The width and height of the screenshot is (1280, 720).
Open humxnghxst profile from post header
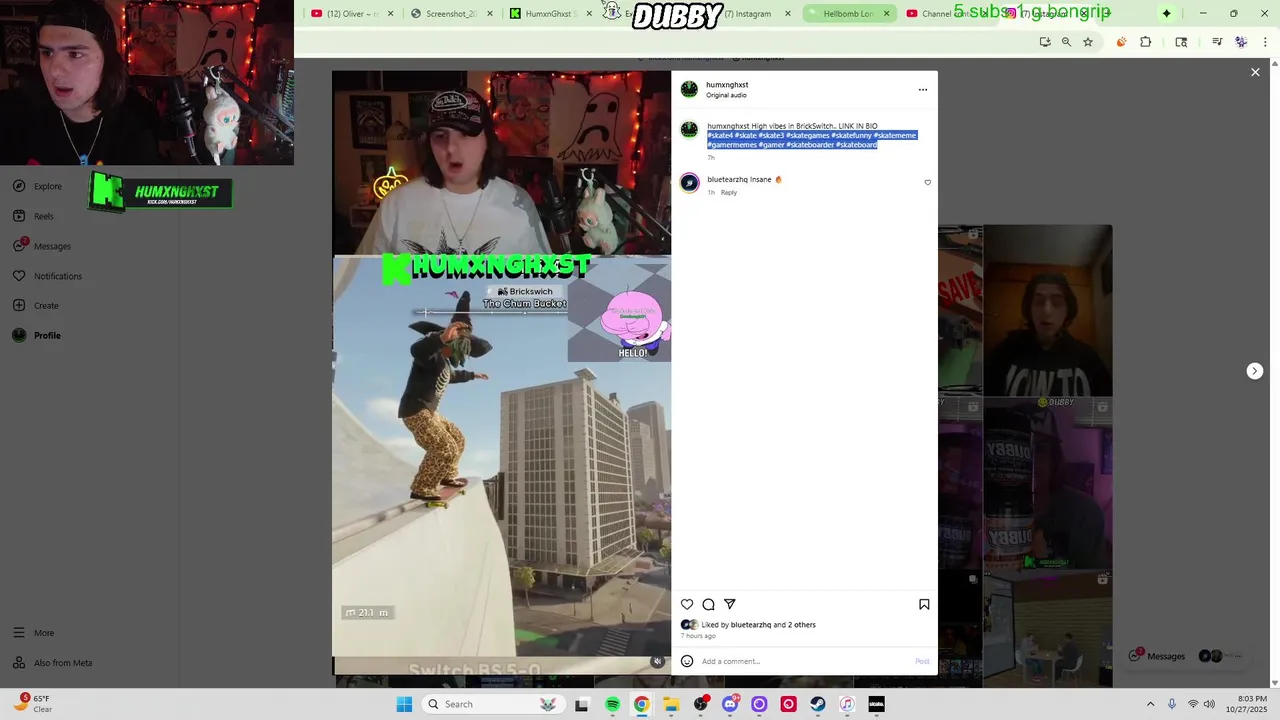727,85
